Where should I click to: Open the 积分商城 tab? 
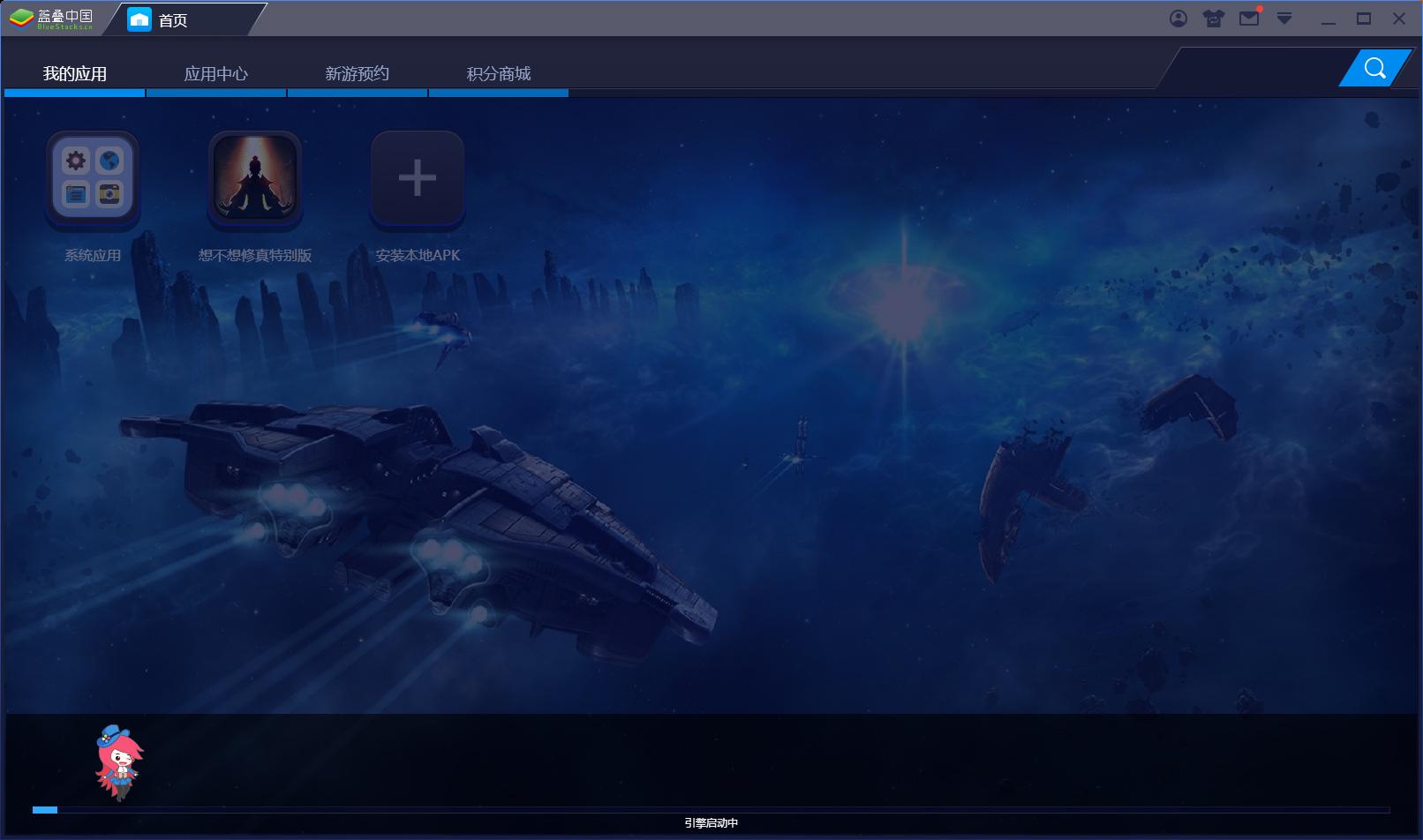[x=499, y=74]
